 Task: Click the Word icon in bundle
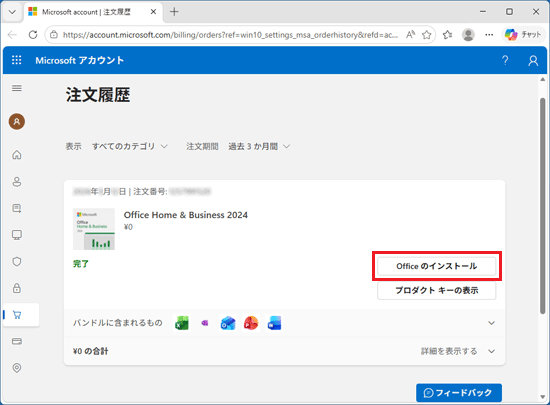point(274,323)
